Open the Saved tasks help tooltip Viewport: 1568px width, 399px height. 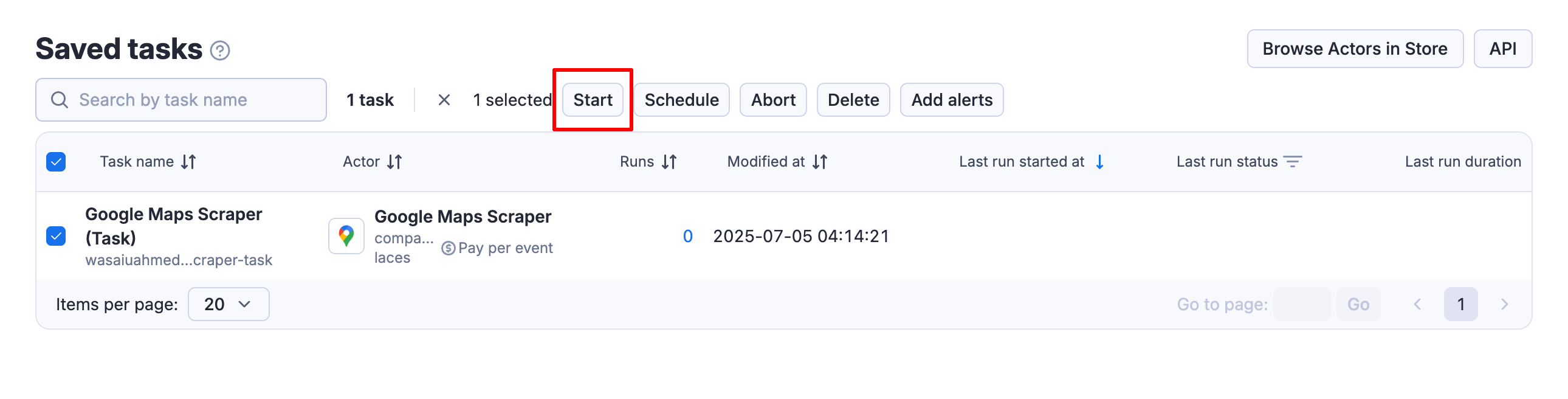click(x=222, y=49)
